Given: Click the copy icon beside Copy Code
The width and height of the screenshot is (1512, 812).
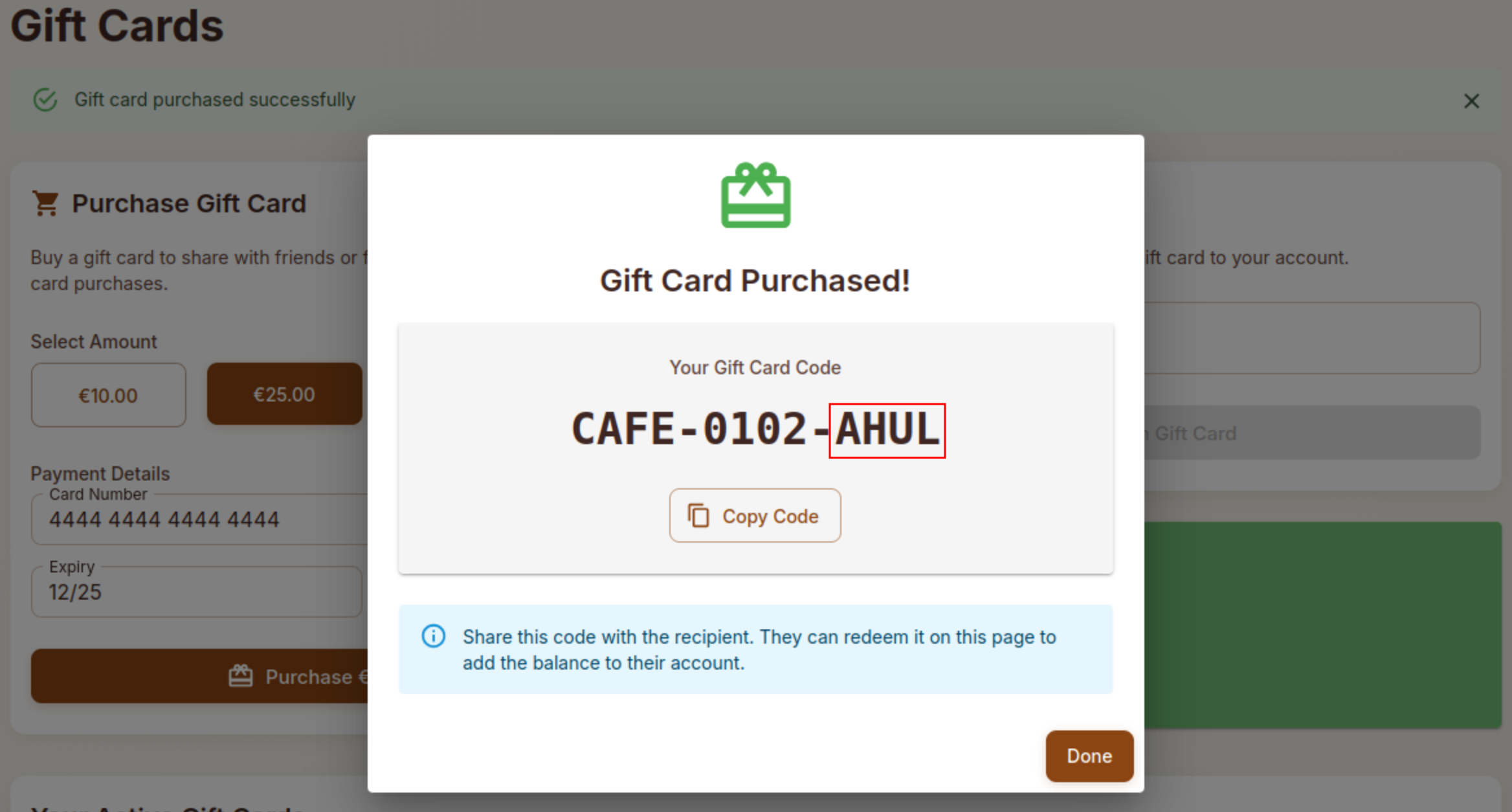Looking at the screenshot, I should (x=698, y=515).
